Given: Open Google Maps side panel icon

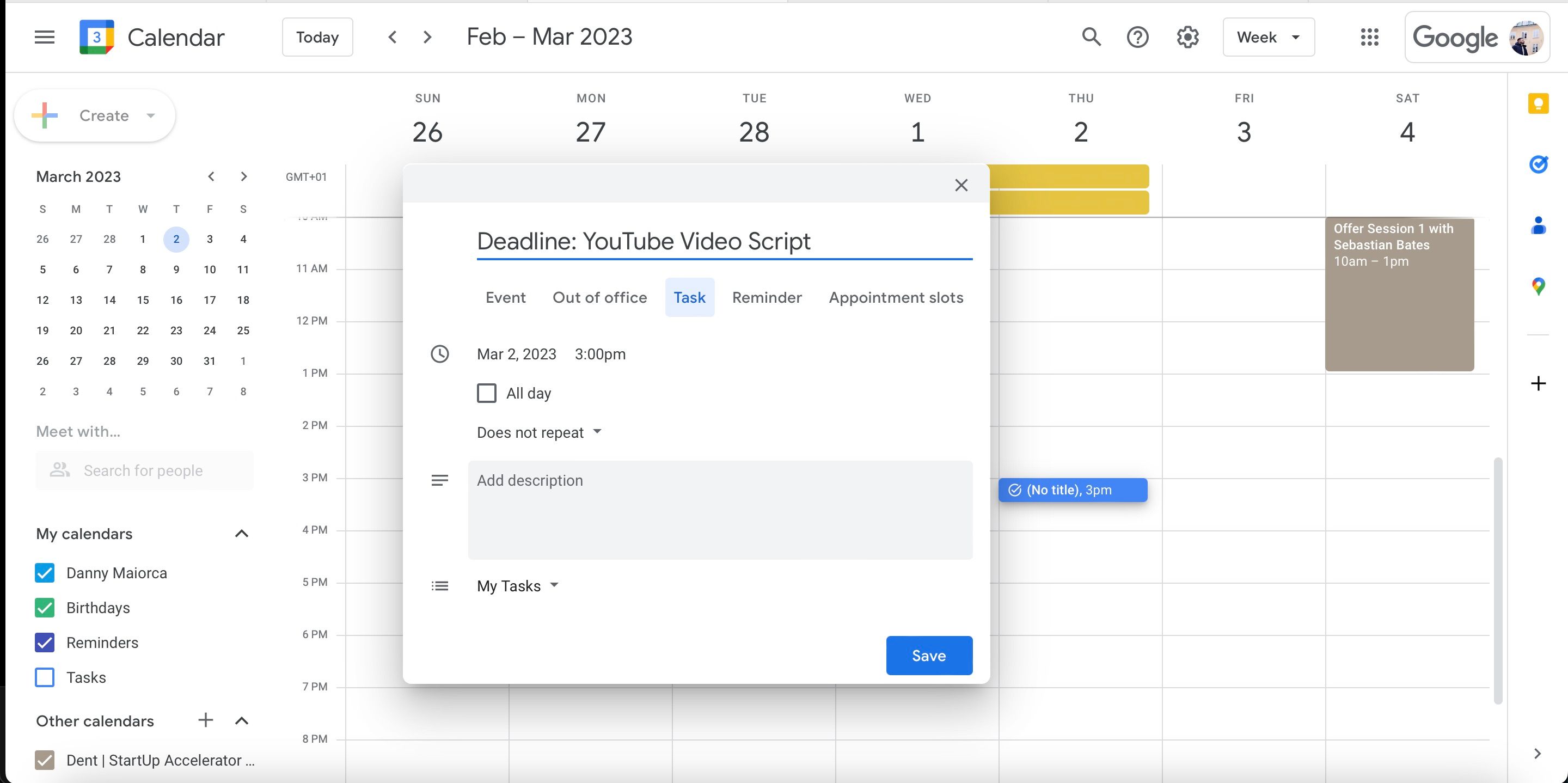Looking at the screenshot, I should click(1538, 286).
